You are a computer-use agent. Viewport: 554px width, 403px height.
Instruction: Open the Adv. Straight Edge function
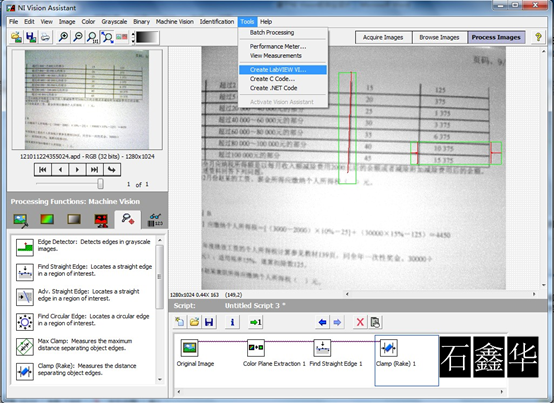click(x=25, y=297)
